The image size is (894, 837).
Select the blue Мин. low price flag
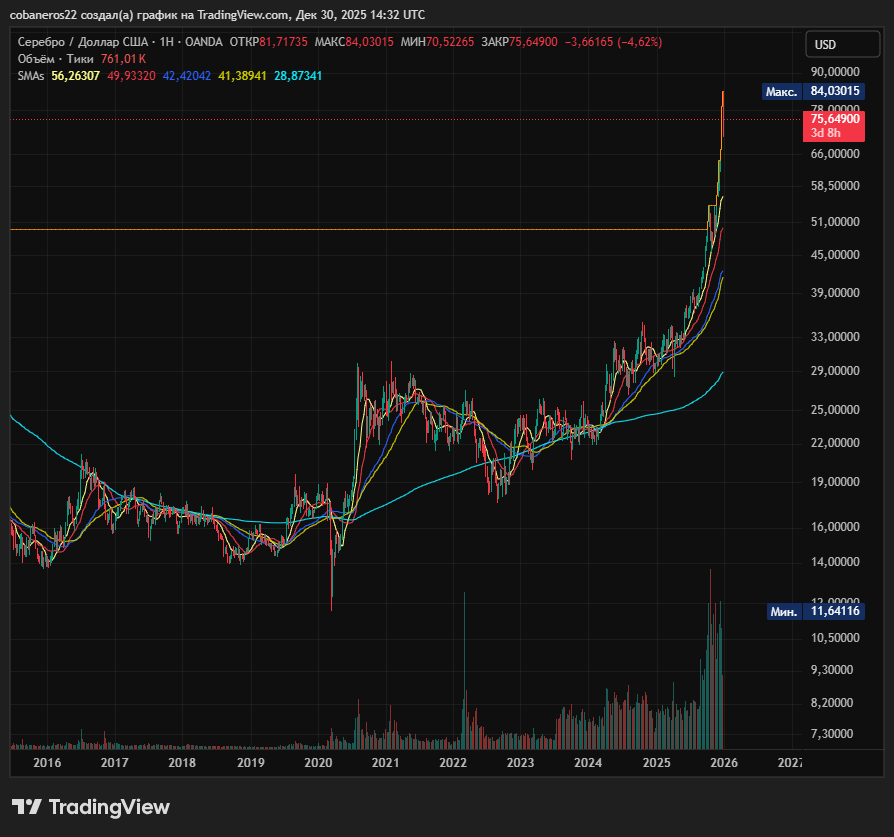point(783,611)
